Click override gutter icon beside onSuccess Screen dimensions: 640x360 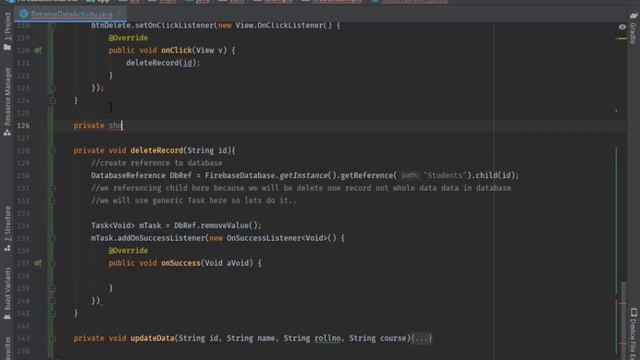click(x=38, y=263)
